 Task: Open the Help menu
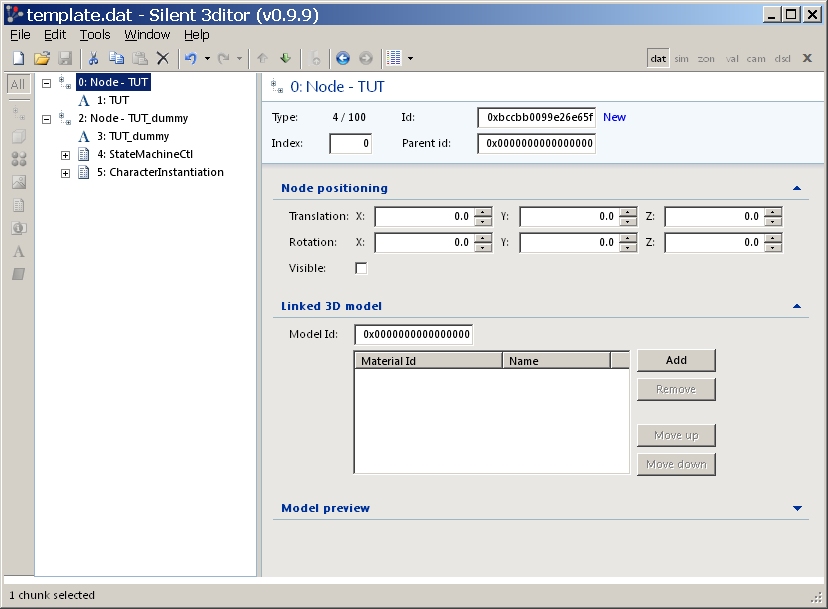pyautogui.click(x=197, y=35)
